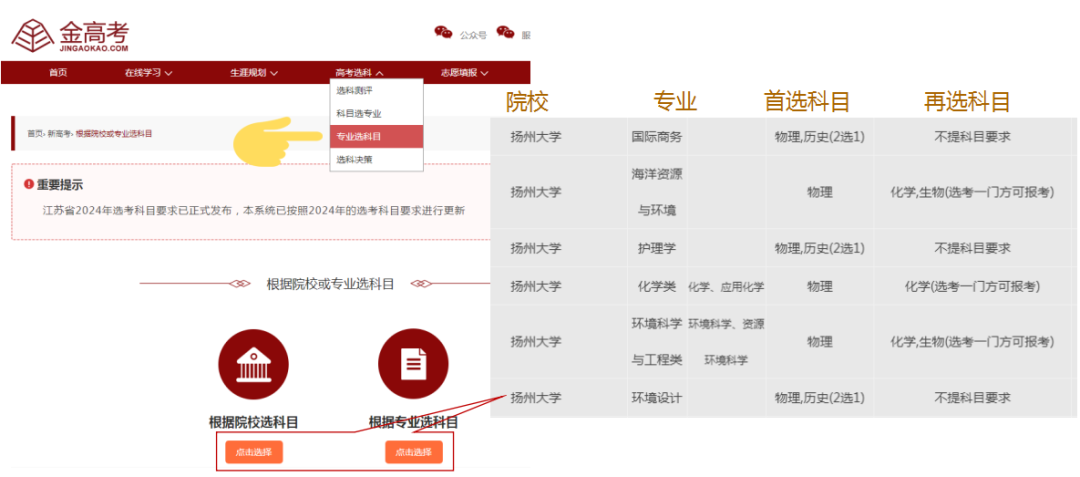Image resolution: width=1080 pixels, height=477 pixels.
Task: Click the 江苏省2024年选考科目要求 notice text
Action: click(254, 210)
